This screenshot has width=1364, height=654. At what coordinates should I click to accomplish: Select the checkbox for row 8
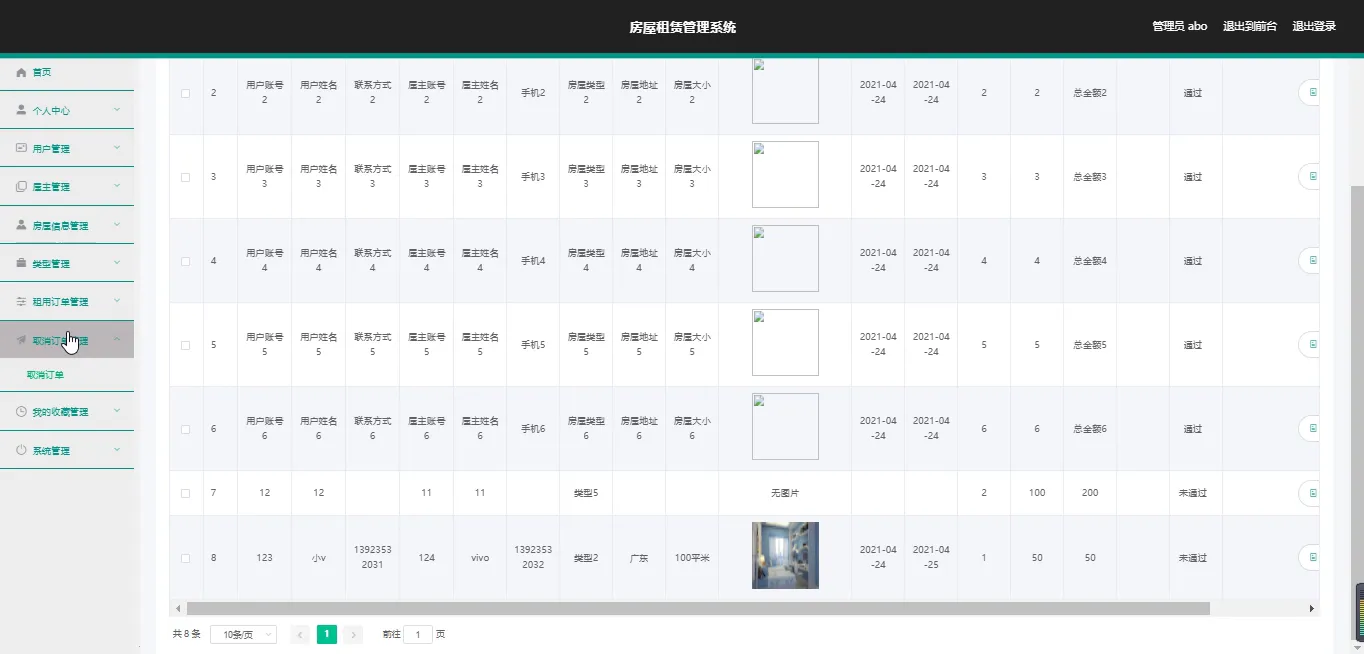(x=185, y=558)
